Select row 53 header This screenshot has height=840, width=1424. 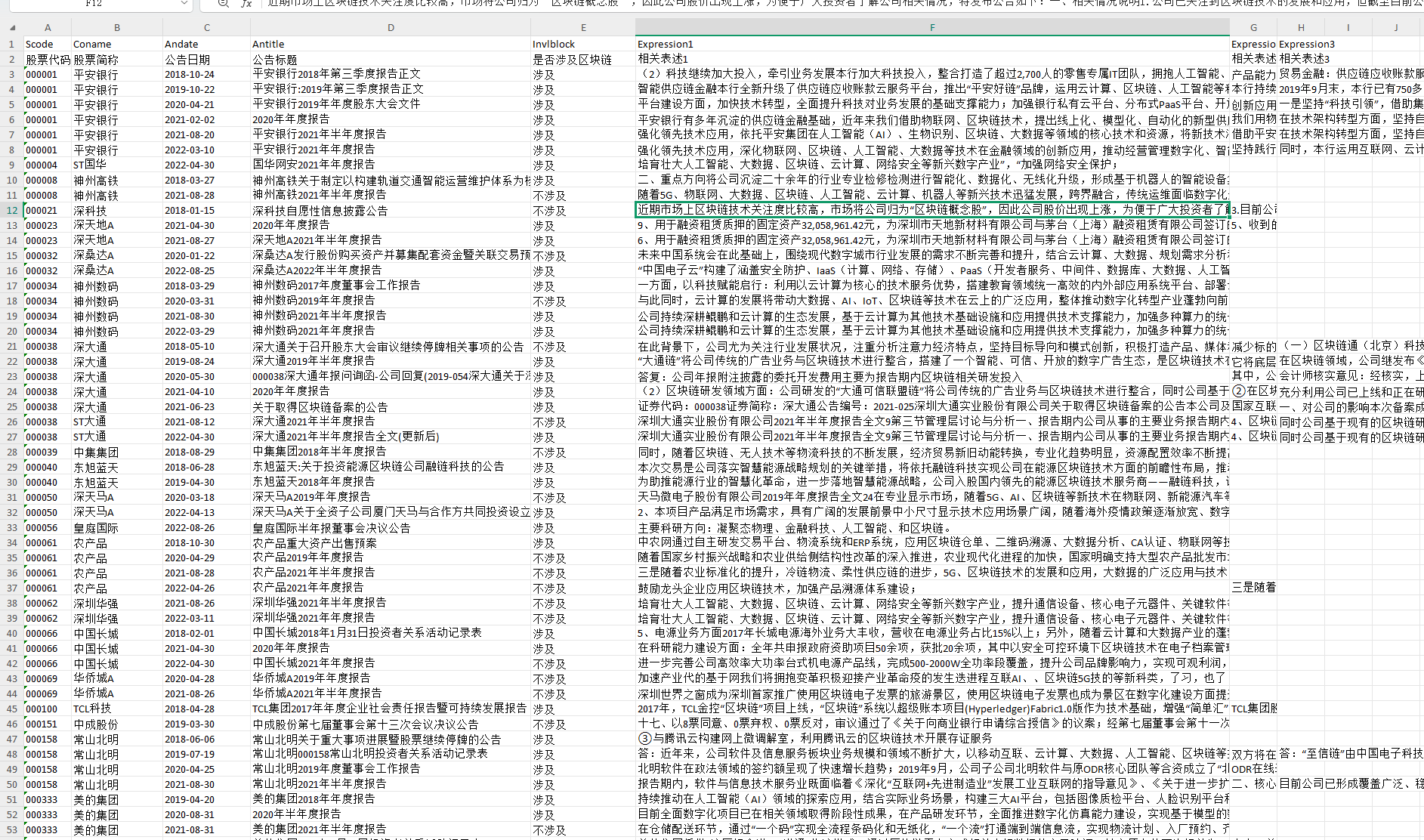point(12,829)
